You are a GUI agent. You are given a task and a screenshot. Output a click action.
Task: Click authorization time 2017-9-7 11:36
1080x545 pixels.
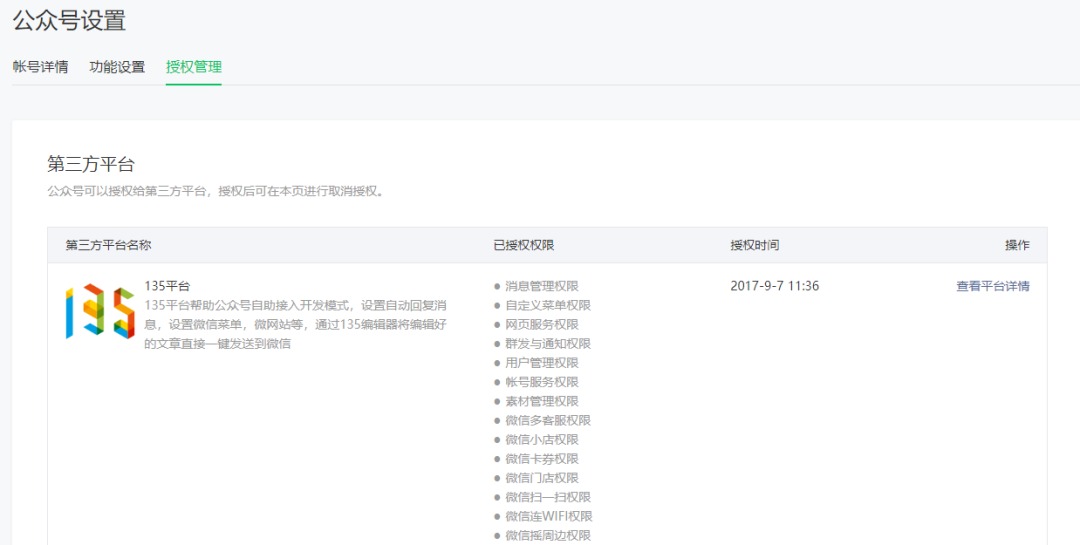click(775, 286)
